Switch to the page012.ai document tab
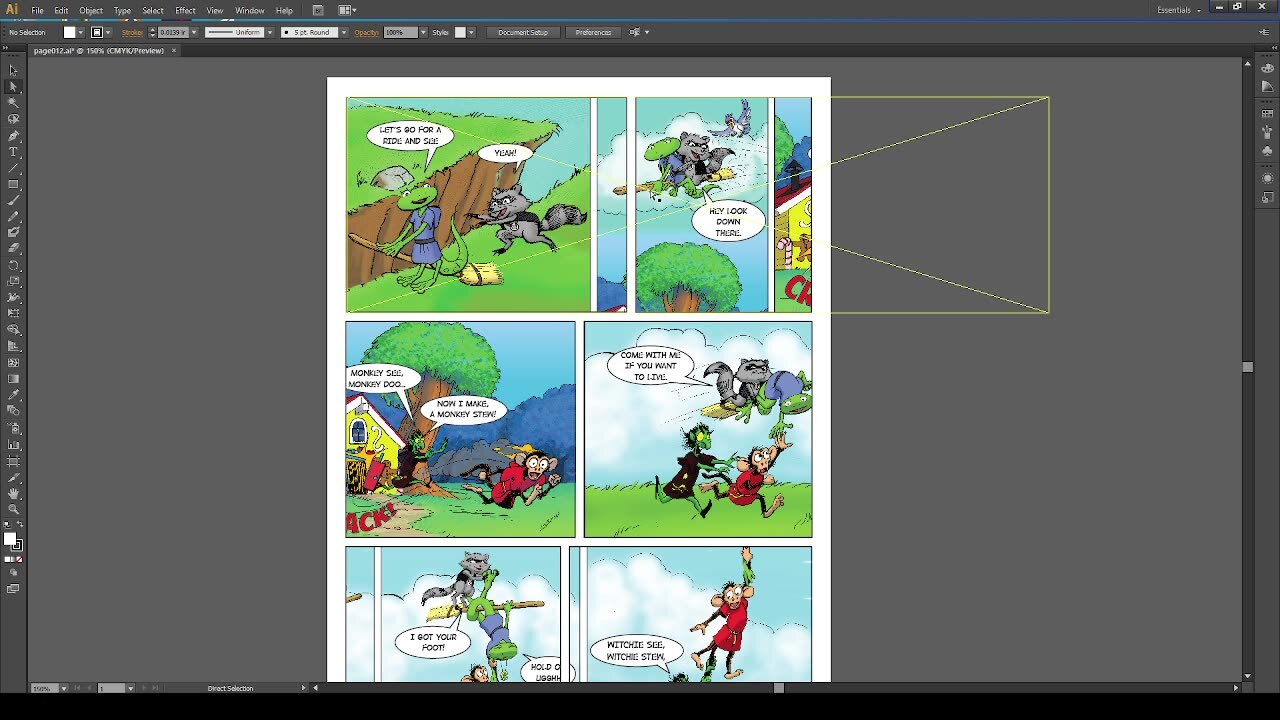1280x720 pixels. pos(98,50)
